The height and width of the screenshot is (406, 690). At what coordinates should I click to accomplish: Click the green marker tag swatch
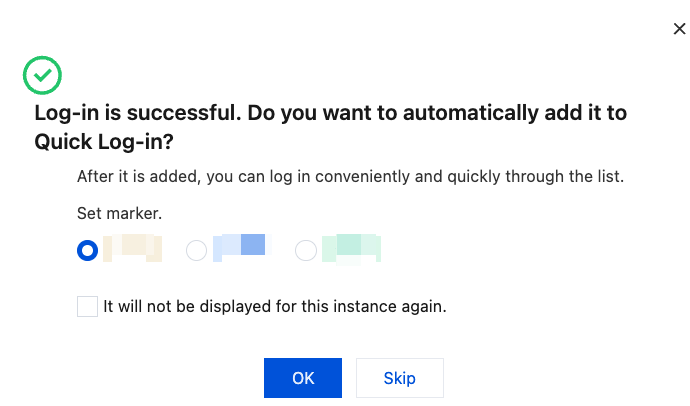click(x=350, y=246)
